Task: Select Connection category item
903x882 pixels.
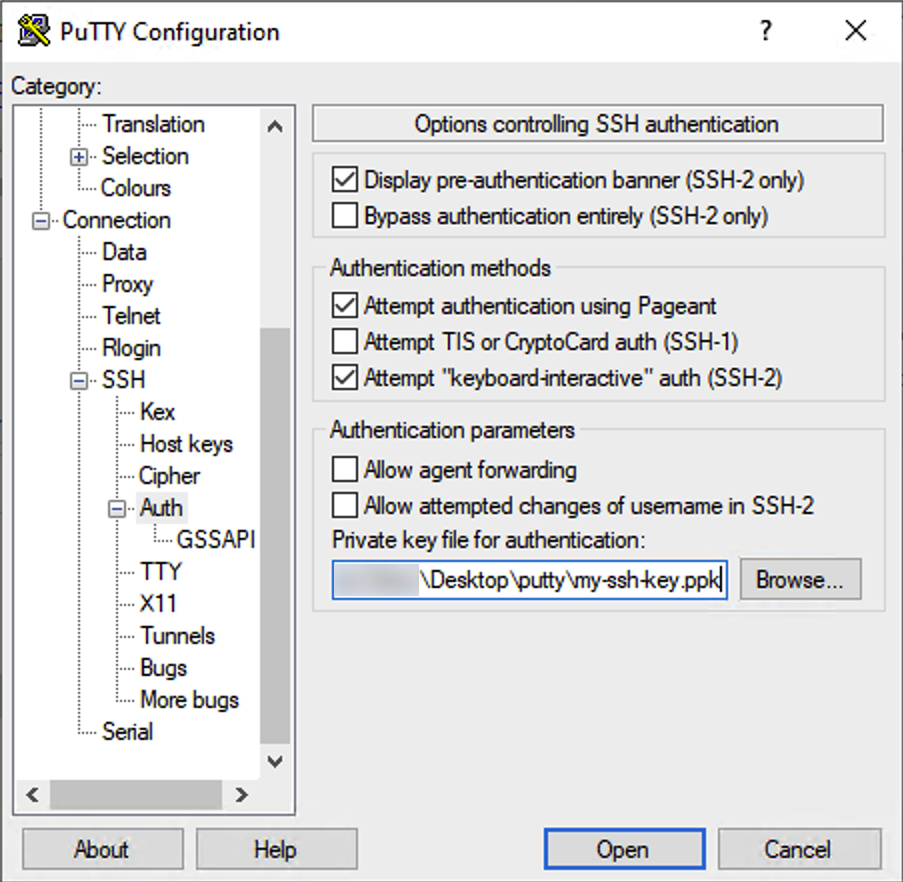Action: tap(116, 220)
